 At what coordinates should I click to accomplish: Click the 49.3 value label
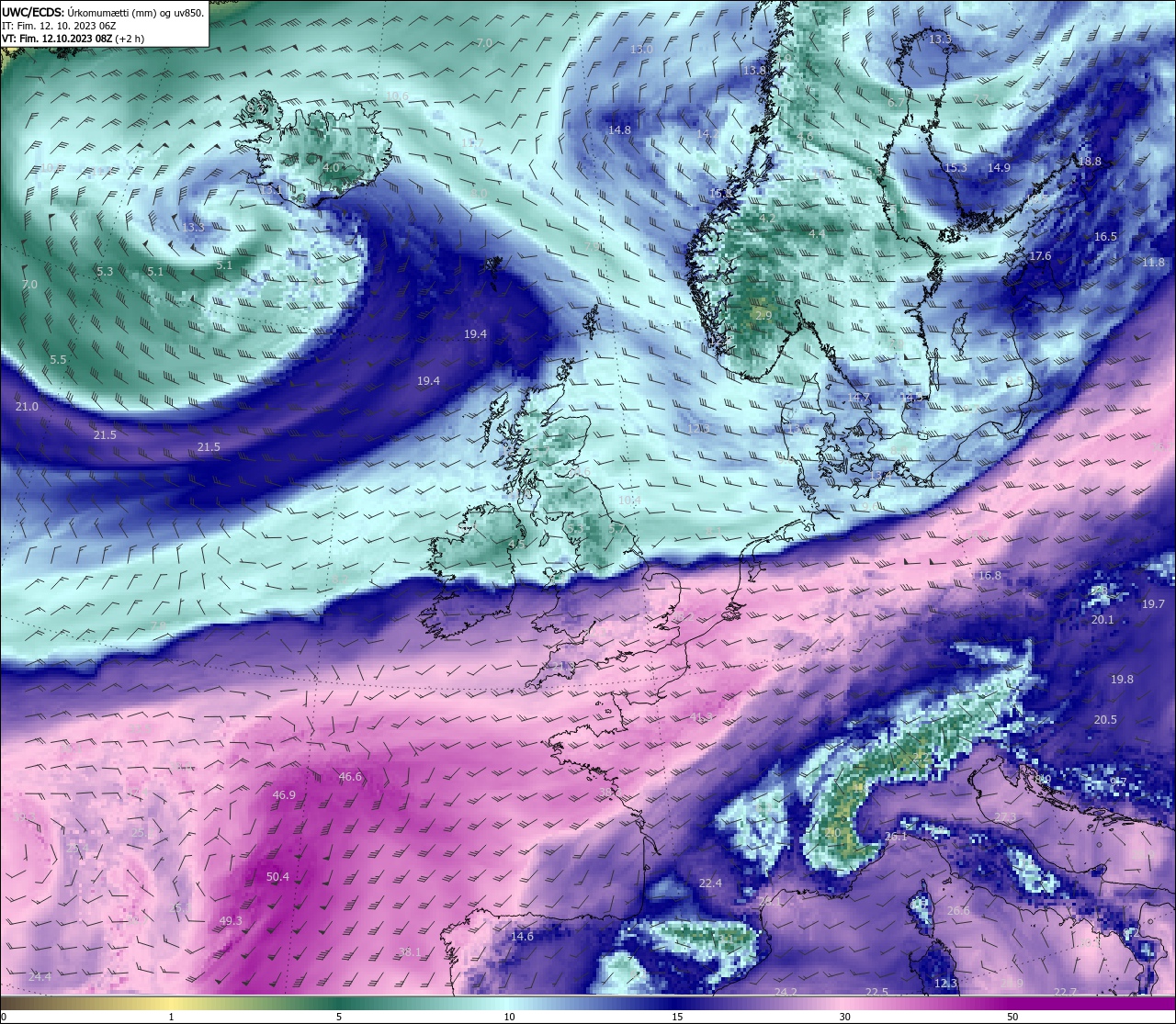[231, 921]
